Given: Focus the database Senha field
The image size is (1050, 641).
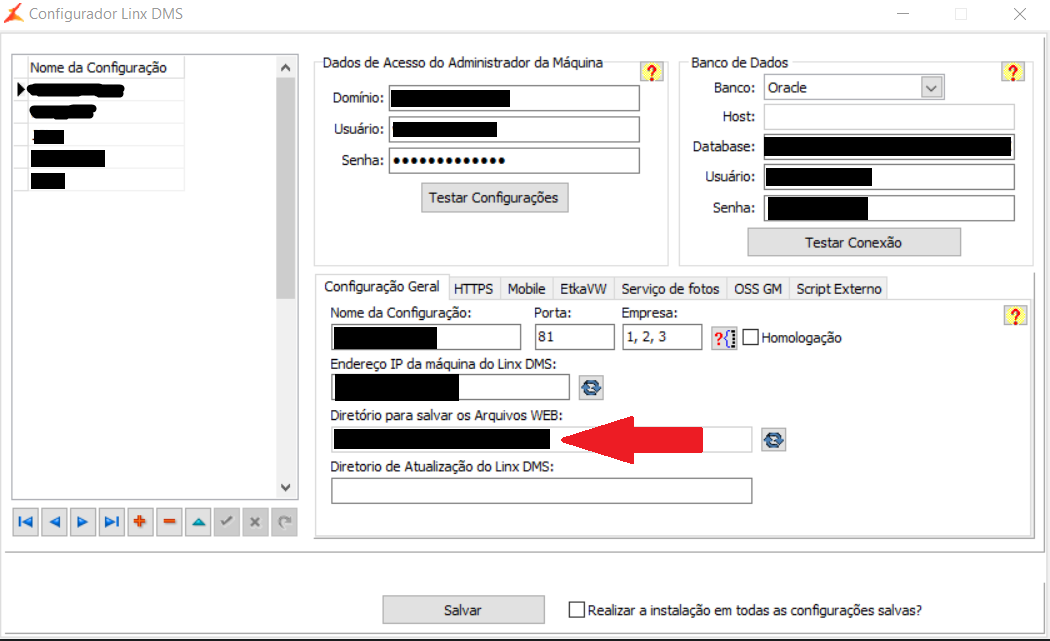Looking at the screenshot, I should [x=889, y=208].
